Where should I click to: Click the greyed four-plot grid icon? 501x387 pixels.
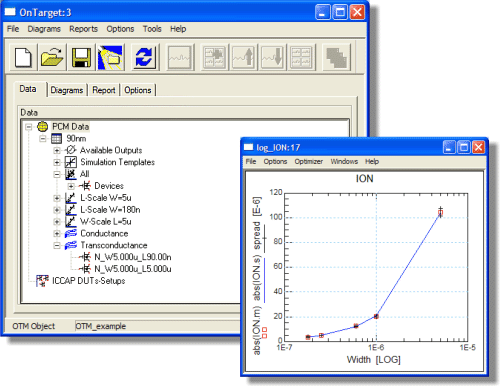click(302, 57)
